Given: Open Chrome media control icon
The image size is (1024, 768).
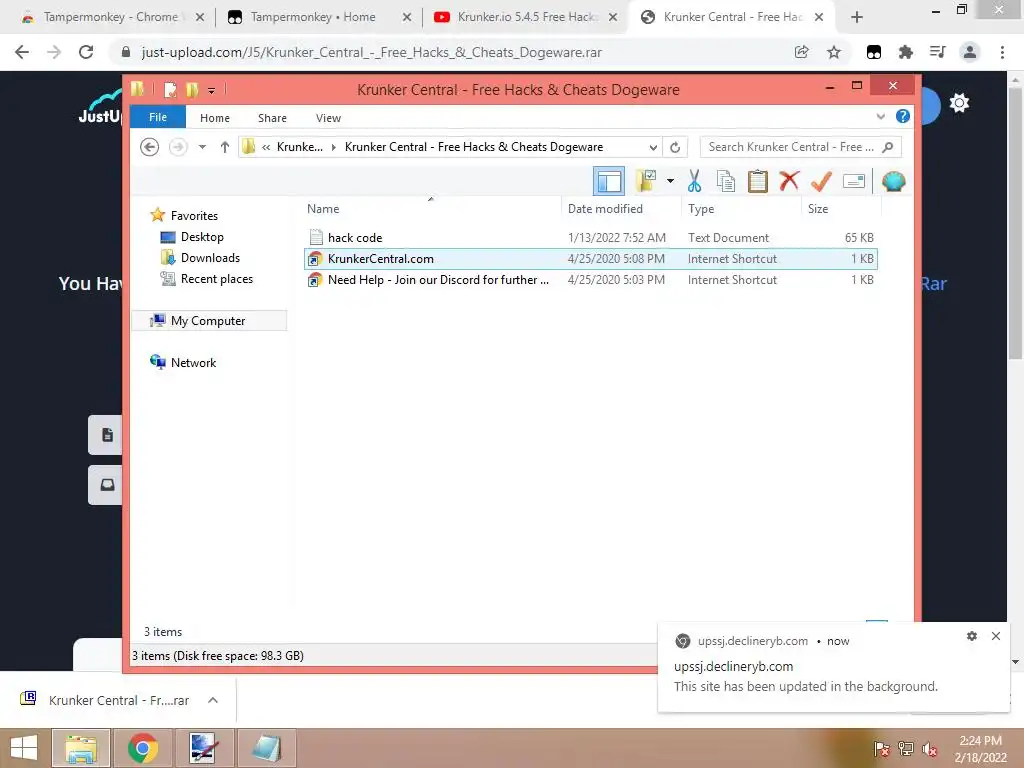Looking at the screenshot, I should click(x=937, y=52).
